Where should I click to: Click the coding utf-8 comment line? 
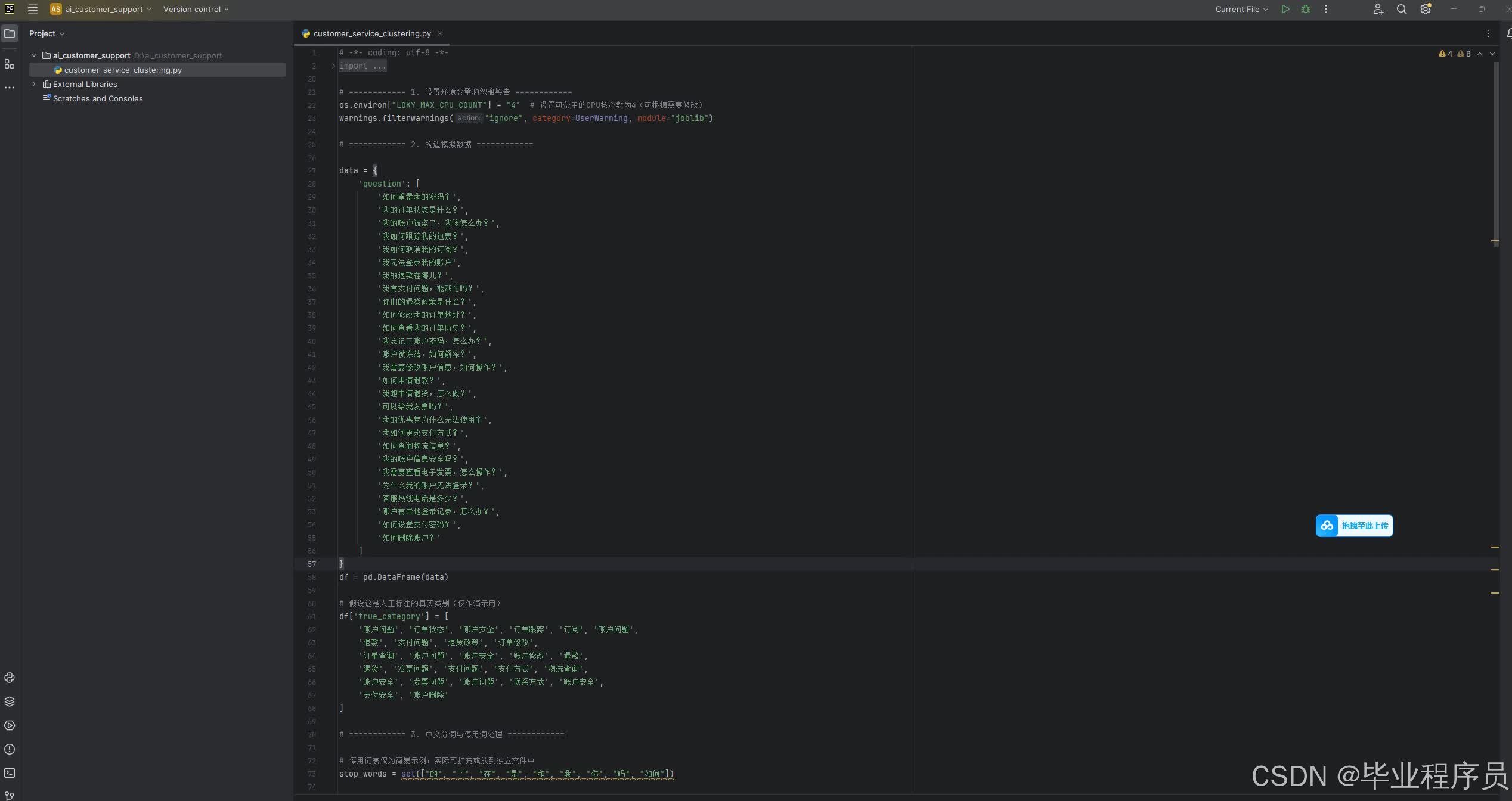pyautogui.click(x=394, y=52)
